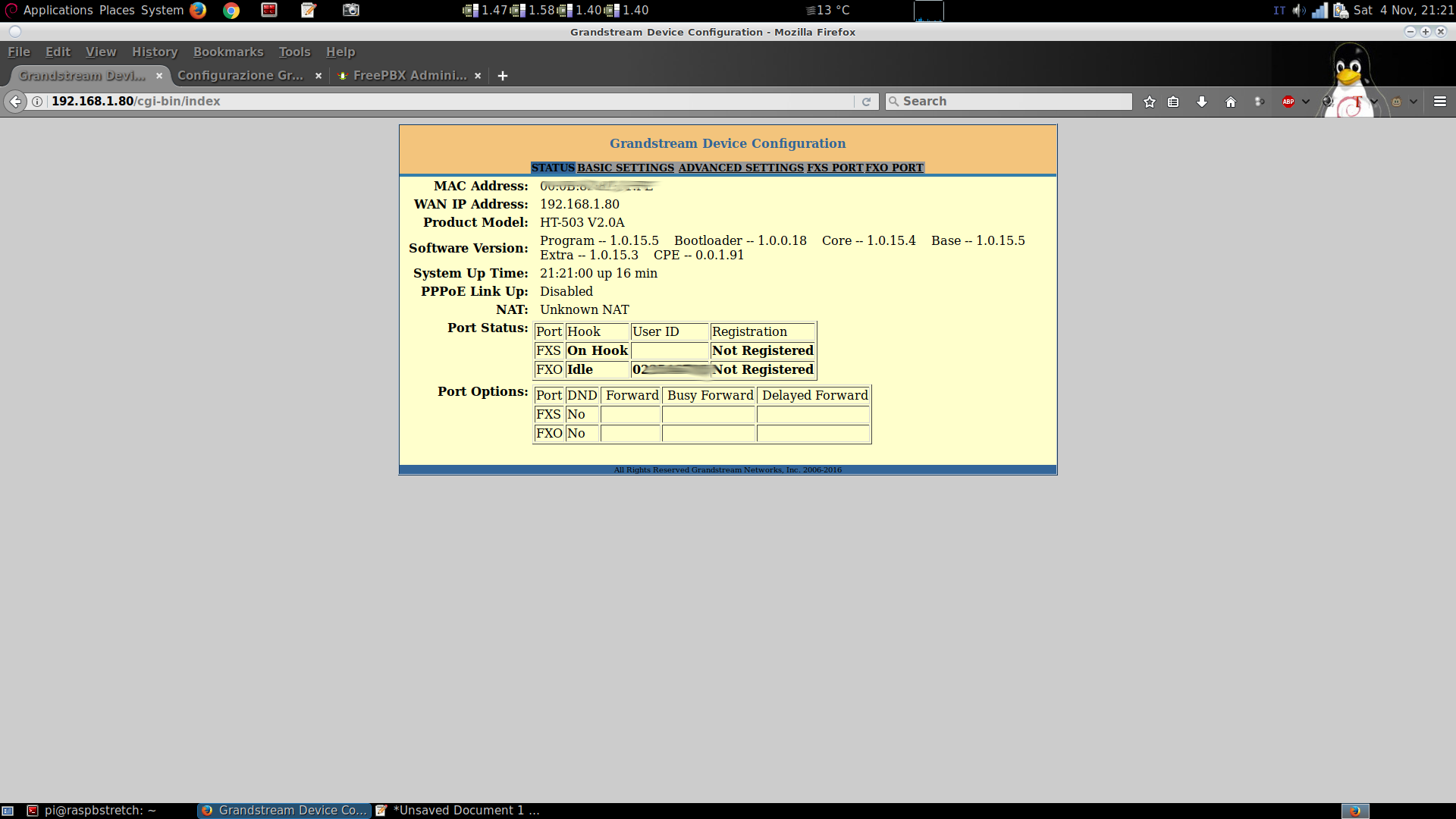Open a new tab with plus button
1456x819 pixels.
click(502, 76)
